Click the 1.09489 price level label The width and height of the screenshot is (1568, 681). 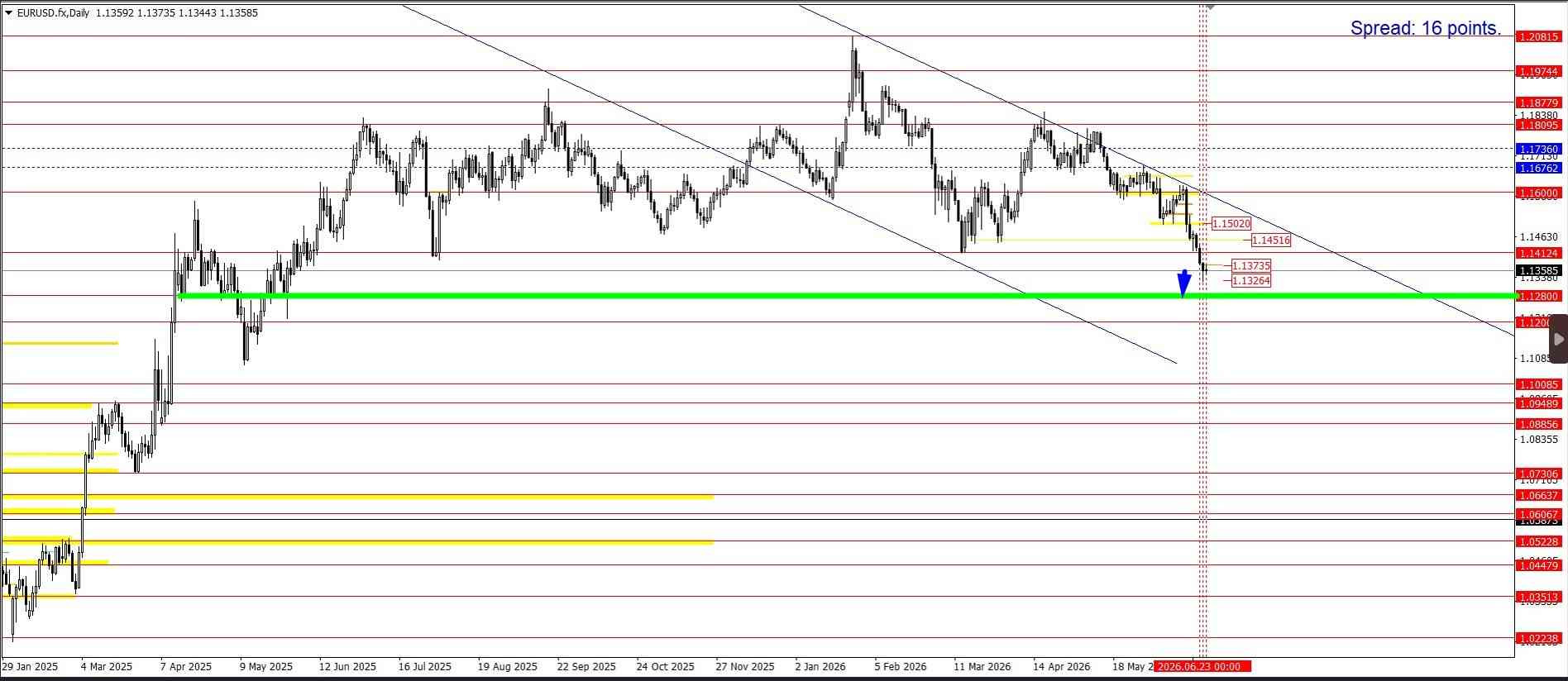coord(1539,404)
